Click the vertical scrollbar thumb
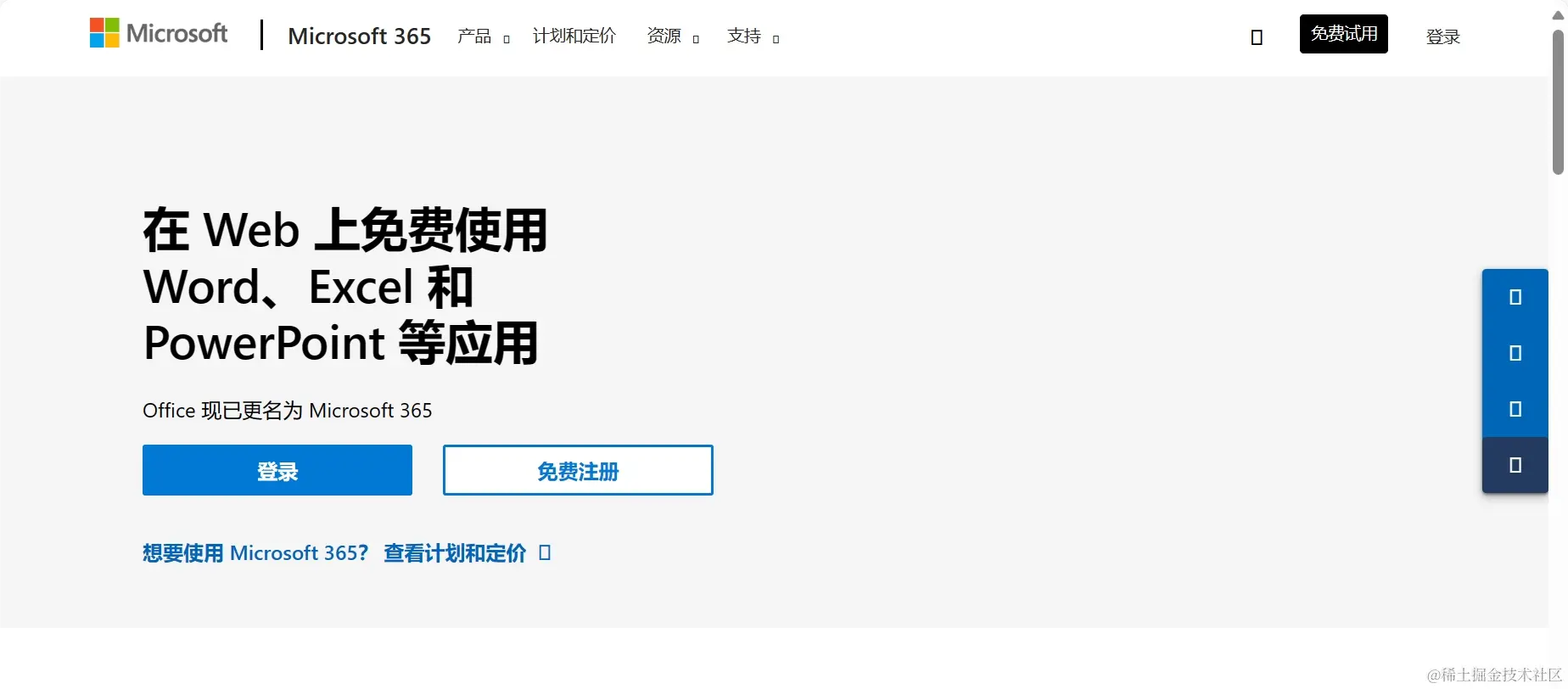Screen dimensions: 1568x689 (x=1558, y=102)
